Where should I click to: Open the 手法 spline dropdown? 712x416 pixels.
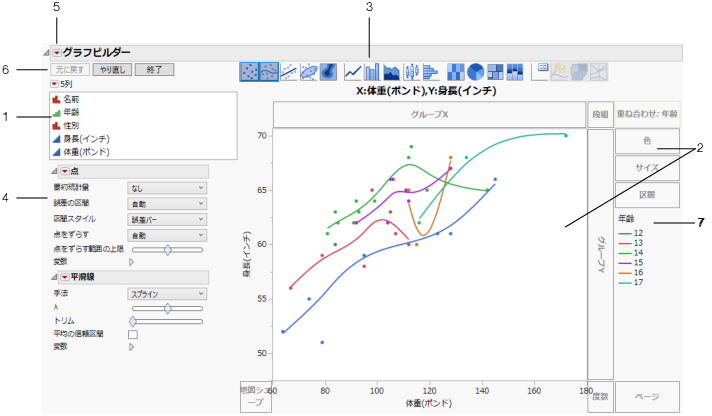coord(167,294)
